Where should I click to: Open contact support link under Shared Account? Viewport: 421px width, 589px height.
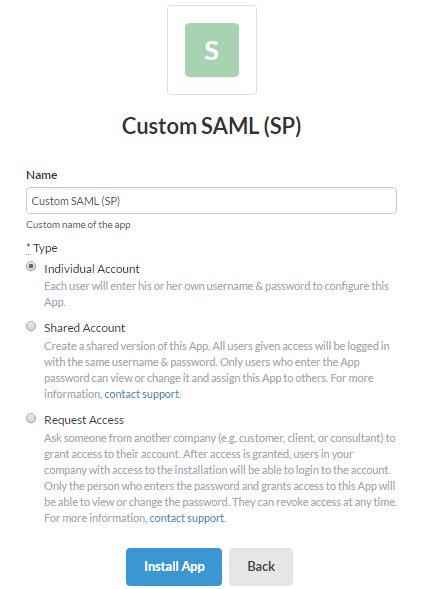click(142, 394)
